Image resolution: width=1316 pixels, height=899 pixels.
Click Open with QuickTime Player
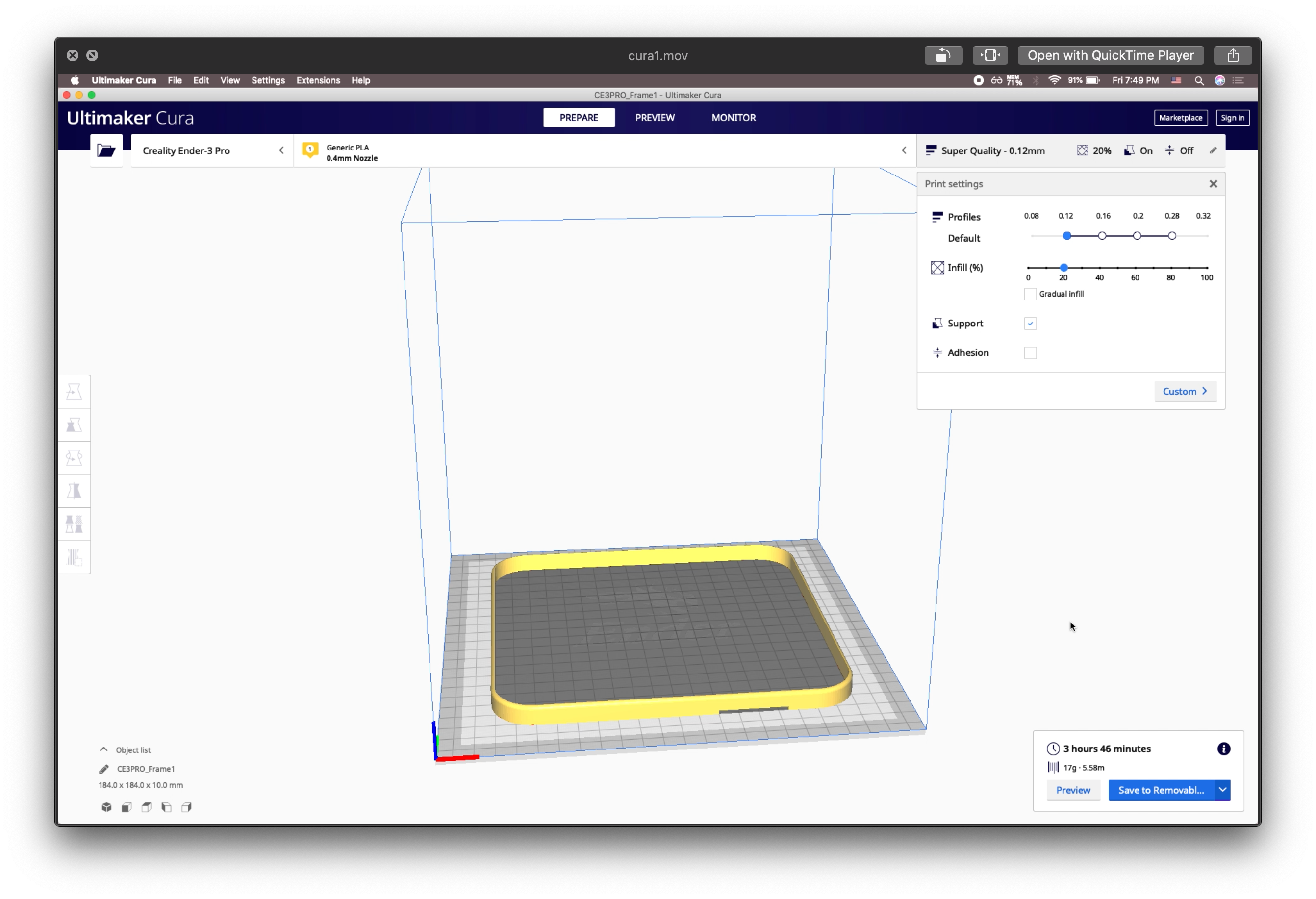(1111, 55)
